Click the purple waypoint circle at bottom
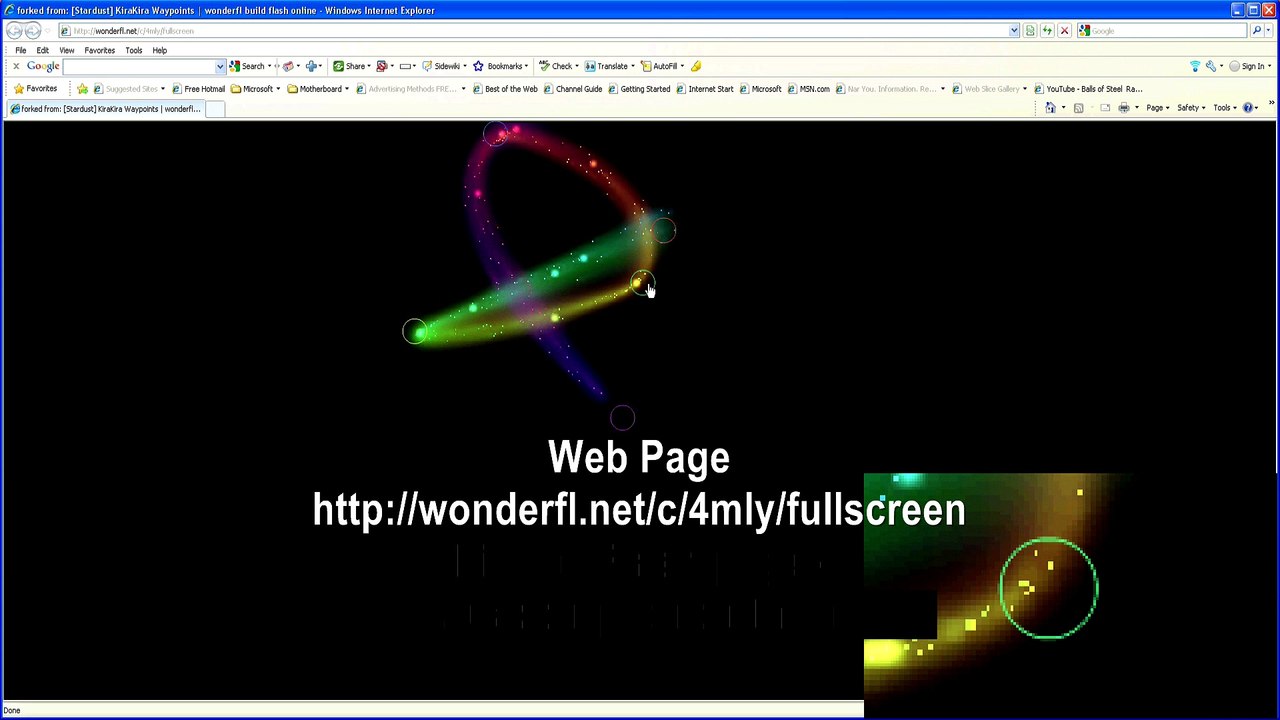The image size is (1280, 720). pyautogui.click(x=622, y=417)
